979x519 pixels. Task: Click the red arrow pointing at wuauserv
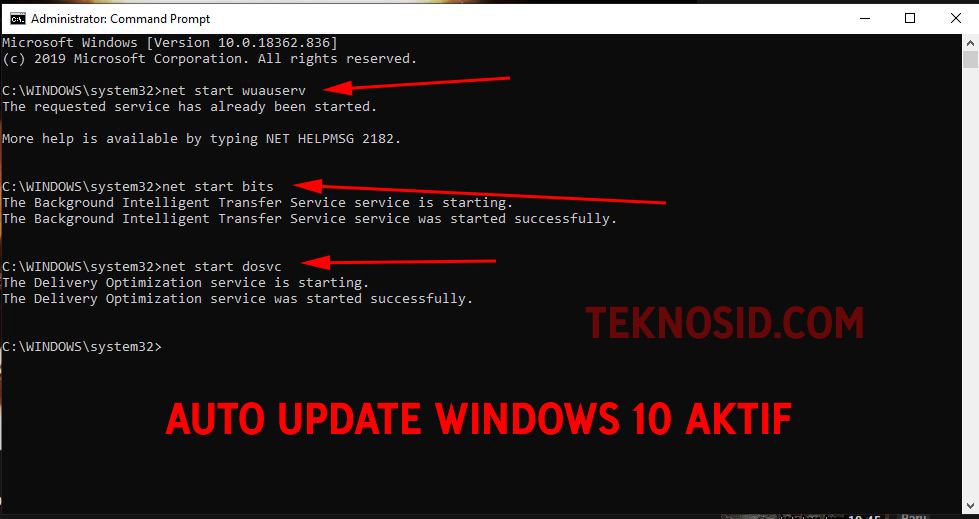coord(417,84)
